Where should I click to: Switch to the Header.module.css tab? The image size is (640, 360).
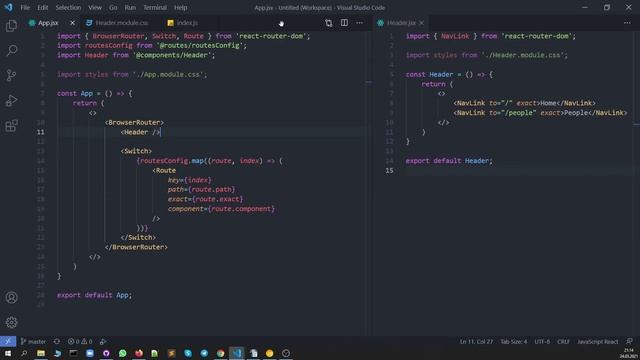(x=122, y=23)
